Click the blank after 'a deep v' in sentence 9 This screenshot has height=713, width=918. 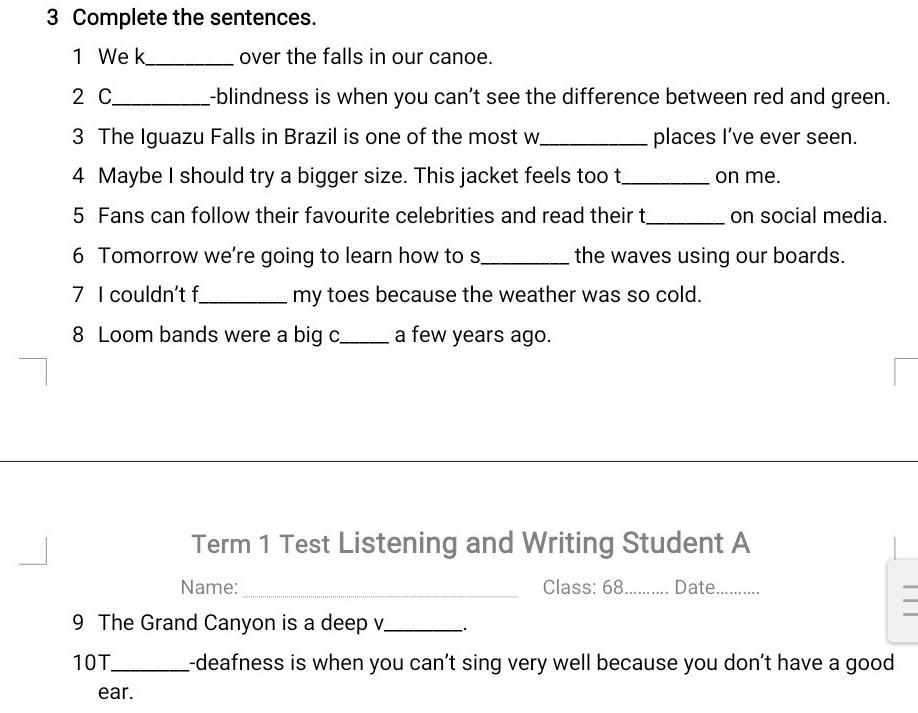(x=423, y=624)
